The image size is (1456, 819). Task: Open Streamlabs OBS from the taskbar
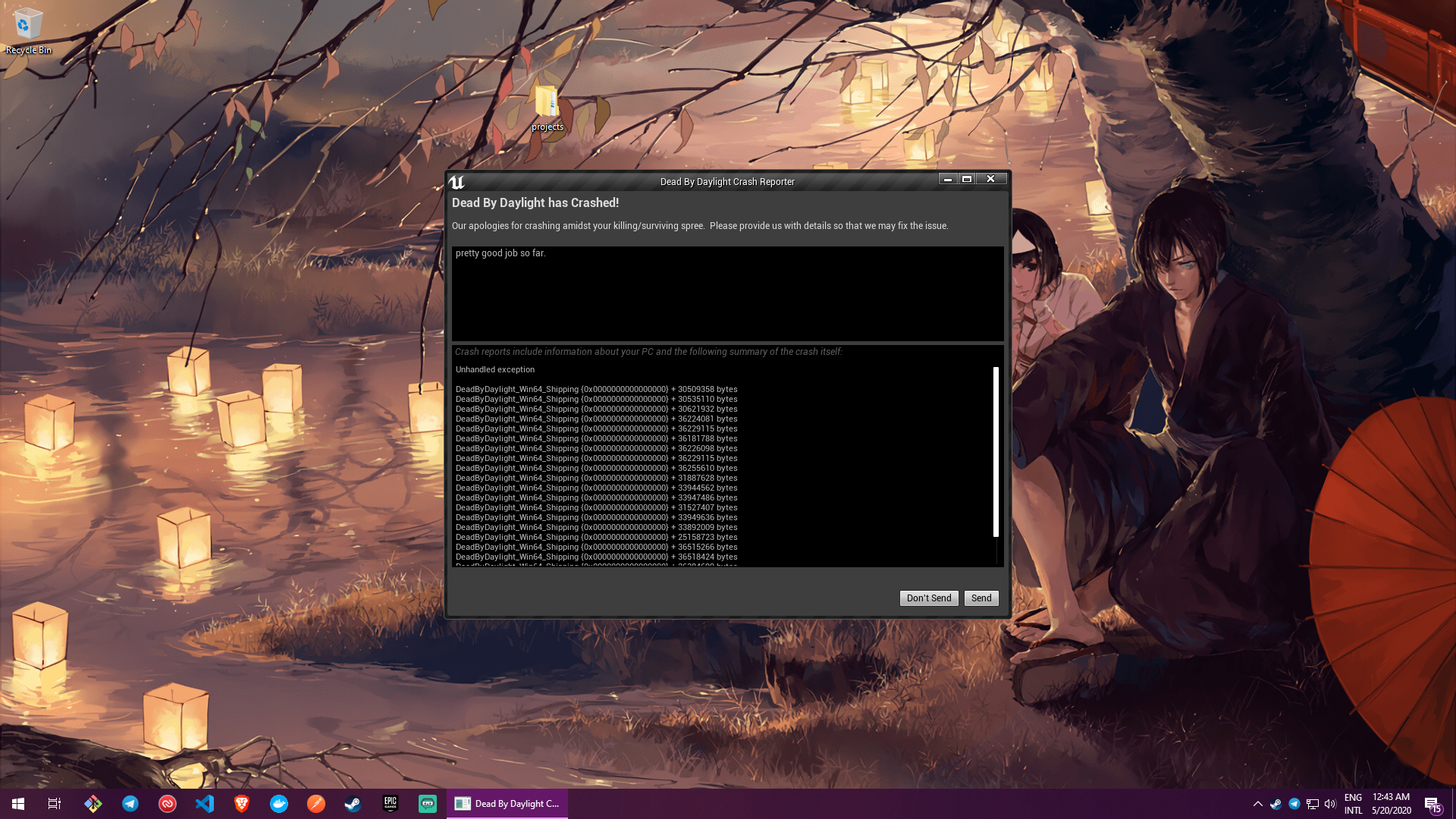pyautogui.click(x=428, y=804)
